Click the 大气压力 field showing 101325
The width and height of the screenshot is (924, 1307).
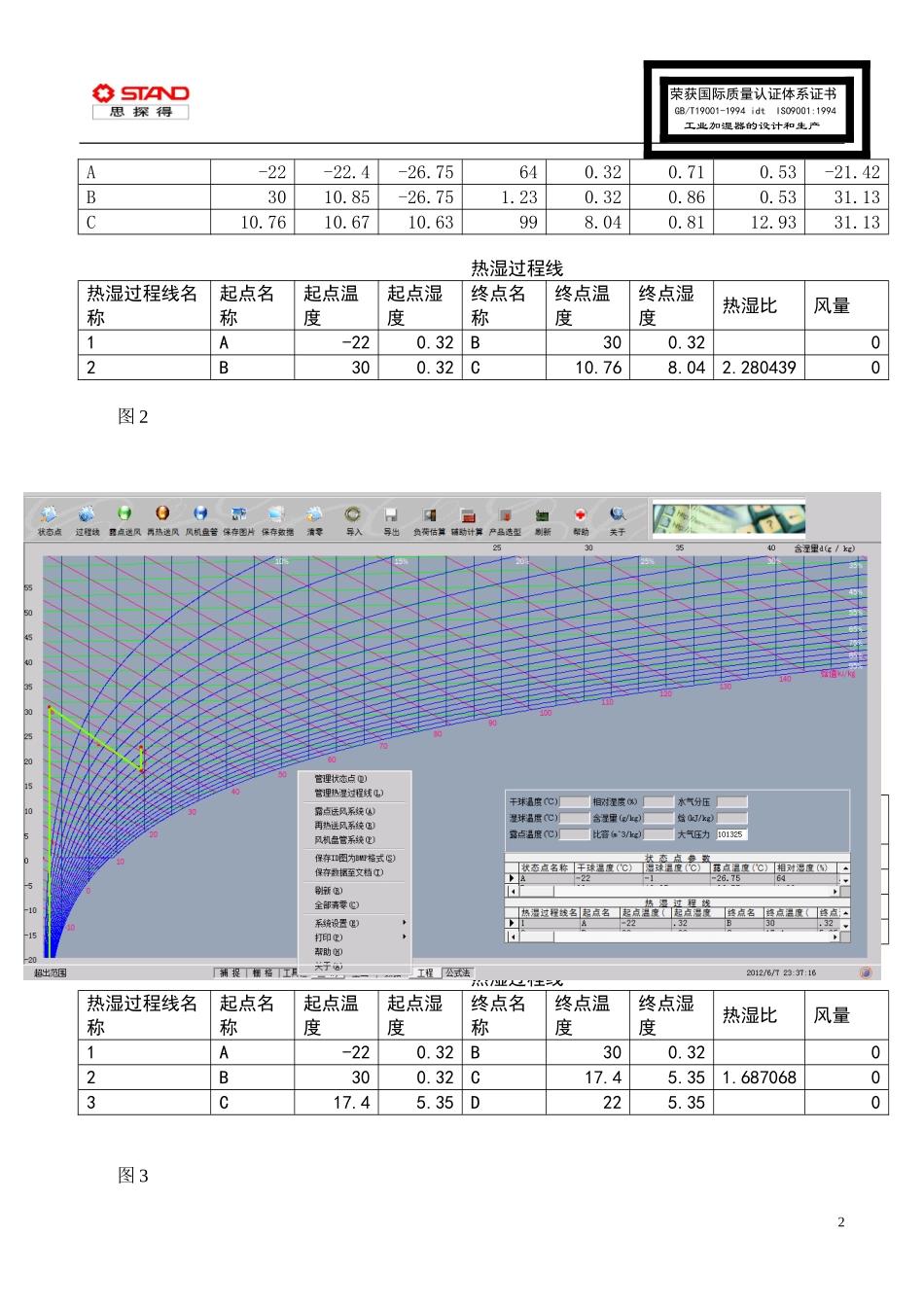coord(731,834)
